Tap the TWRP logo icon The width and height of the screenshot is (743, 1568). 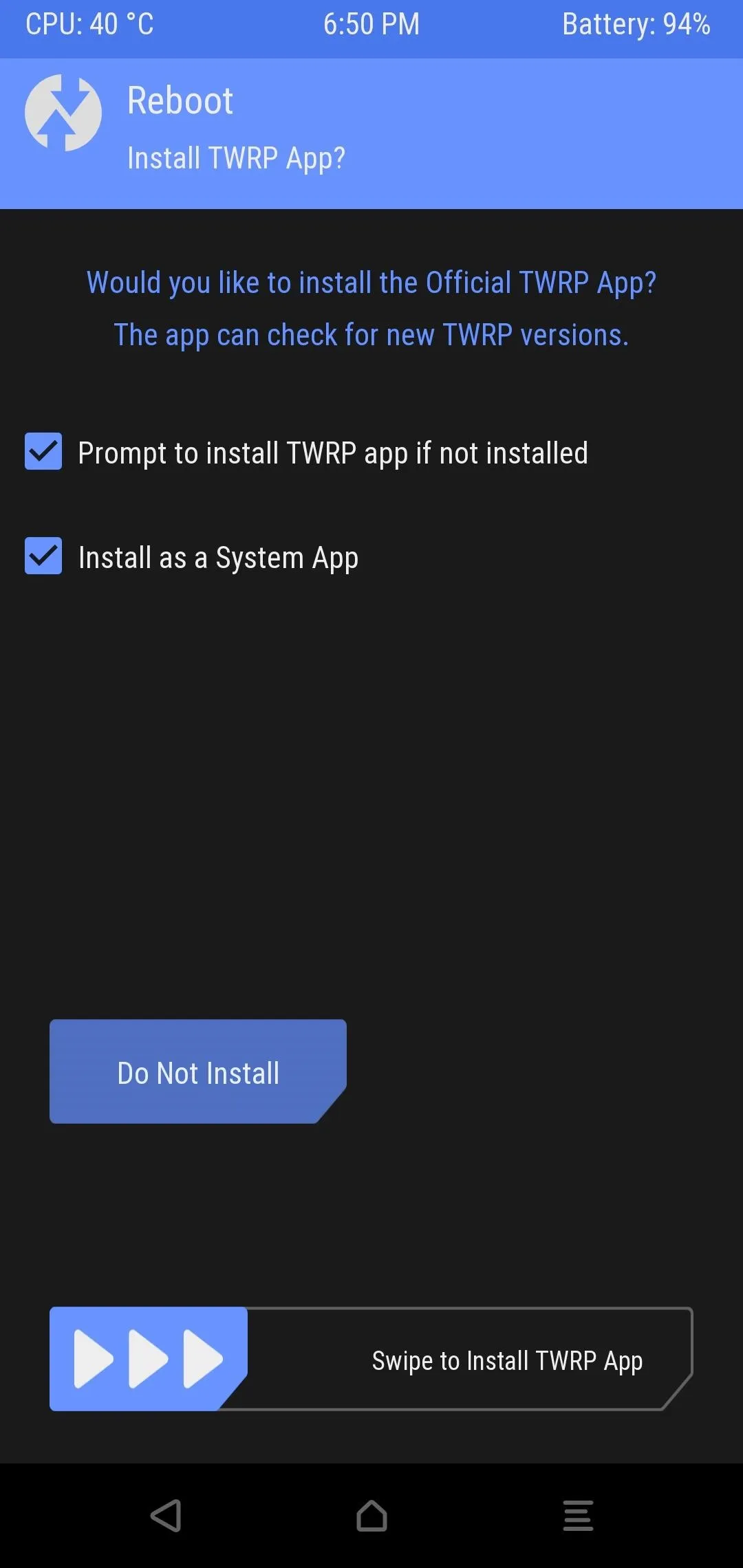click(x=63, y=113)
